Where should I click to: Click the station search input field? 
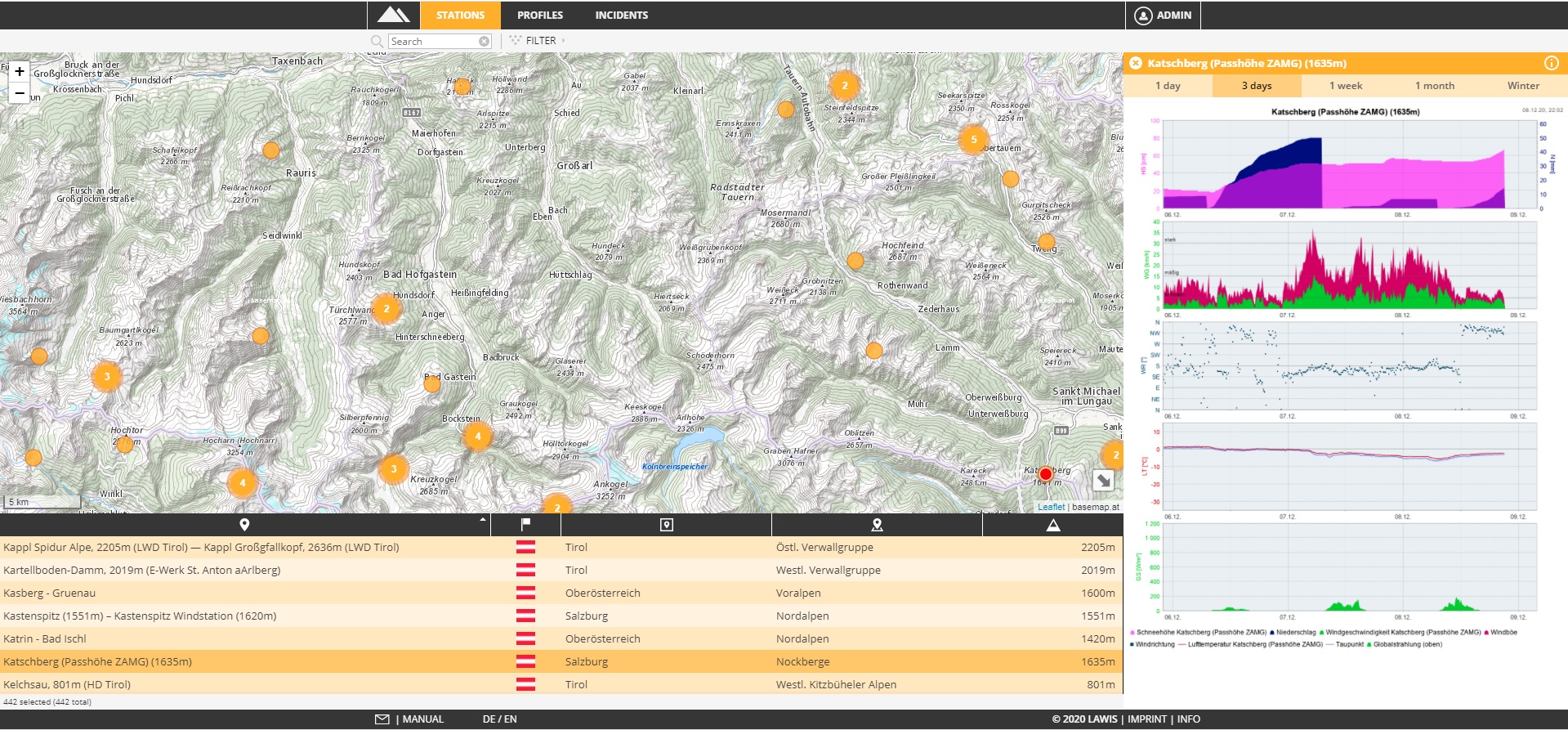pyautogui.click(x=432, y=42)
